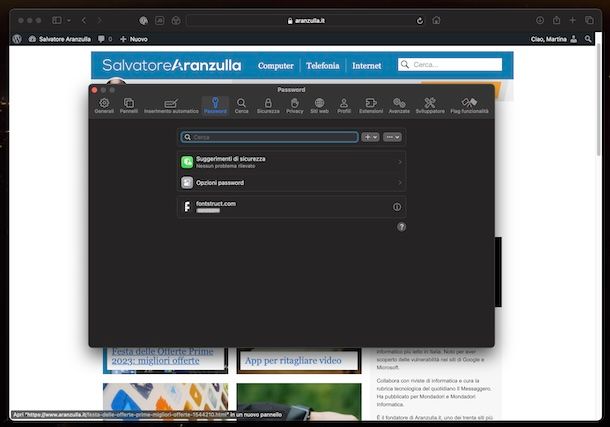Screen dimensions: 610x427
Task: Open a new Safari tab
Action: [x=572, y=20]
